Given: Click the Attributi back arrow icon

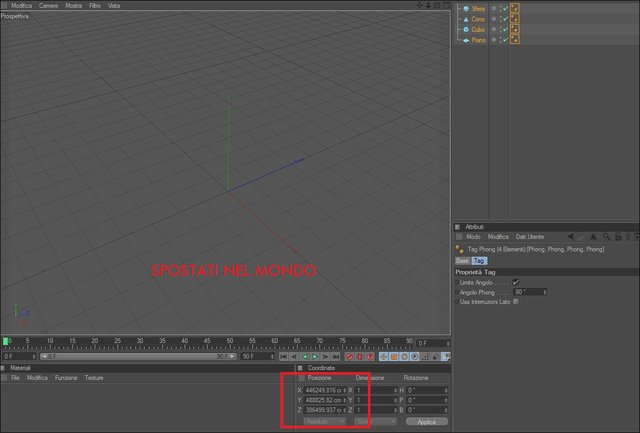Looking at the screenshot, I should tap(571, 237).
